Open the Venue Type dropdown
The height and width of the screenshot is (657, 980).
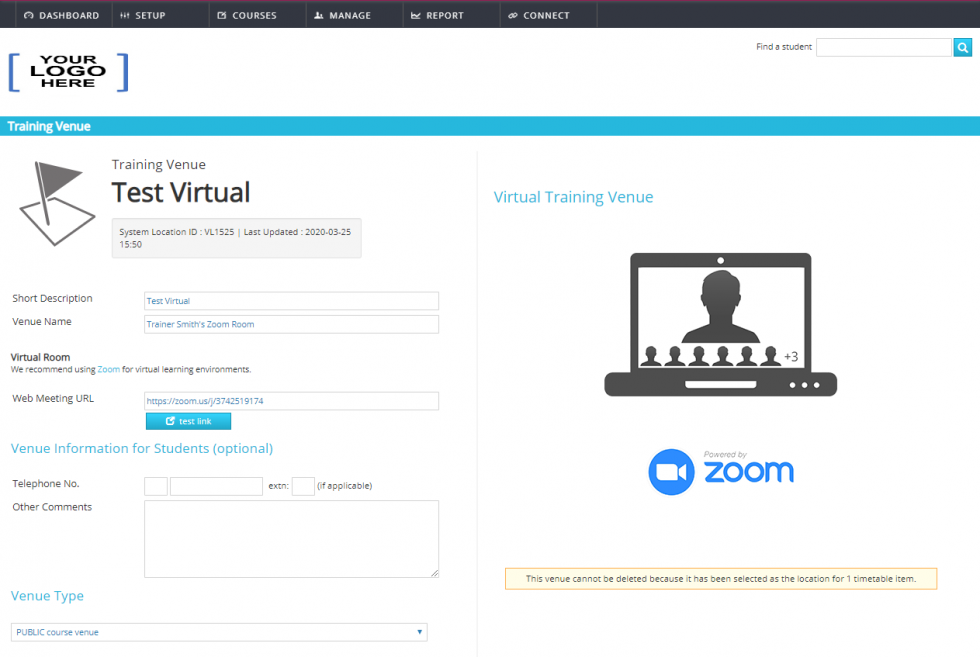[x=218, y=632]
